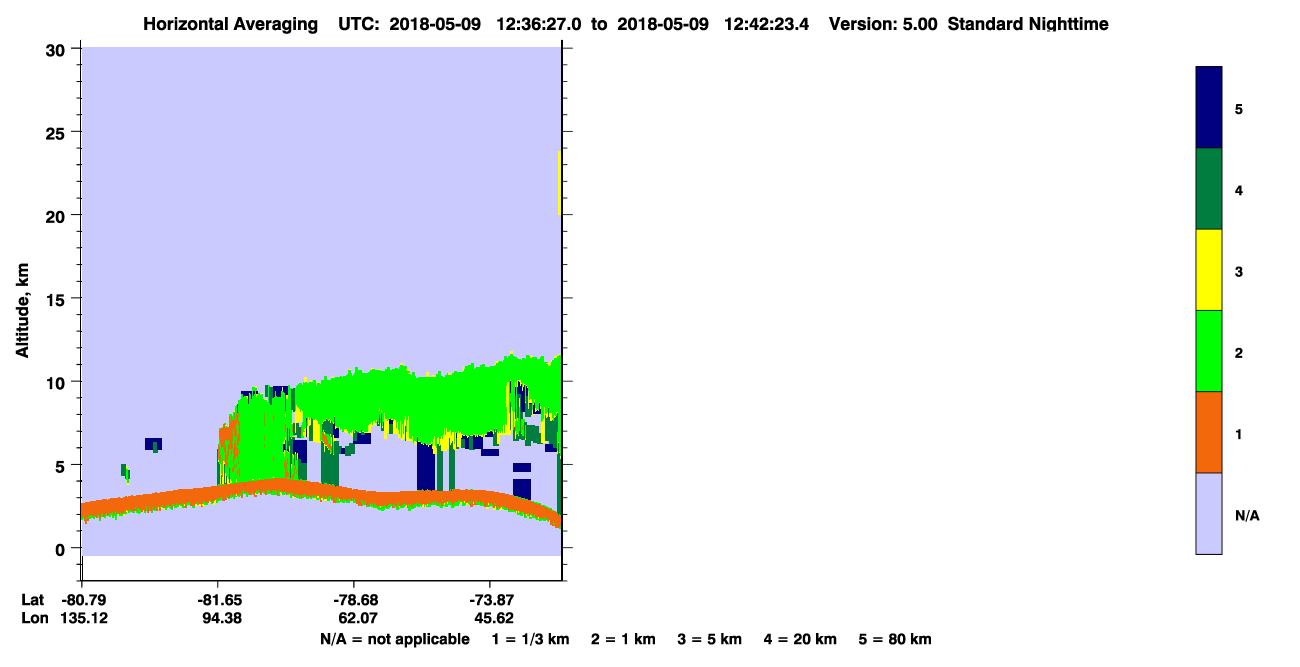
Task: Click the dark blue level 5 legend swatch
Action: coord(1209,107)
